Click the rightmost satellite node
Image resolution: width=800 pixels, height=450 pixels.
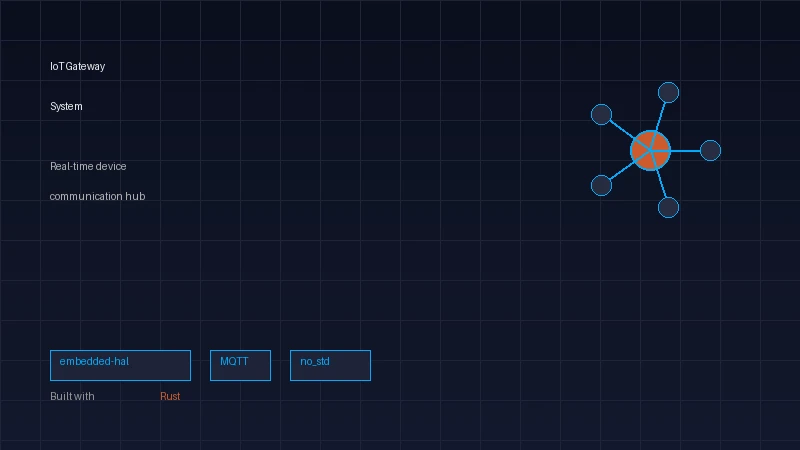710,151
